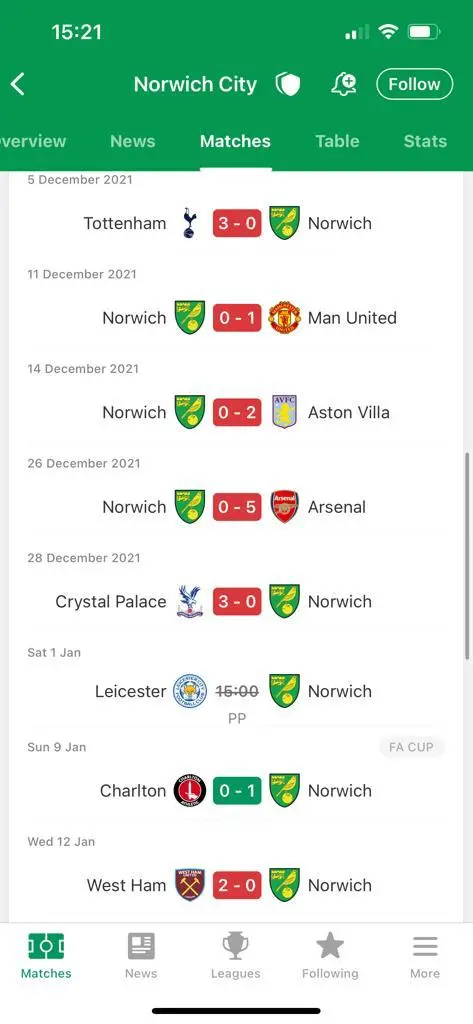Open the Arsenal crest icon

pyautogui.click(x=284, y=507)
